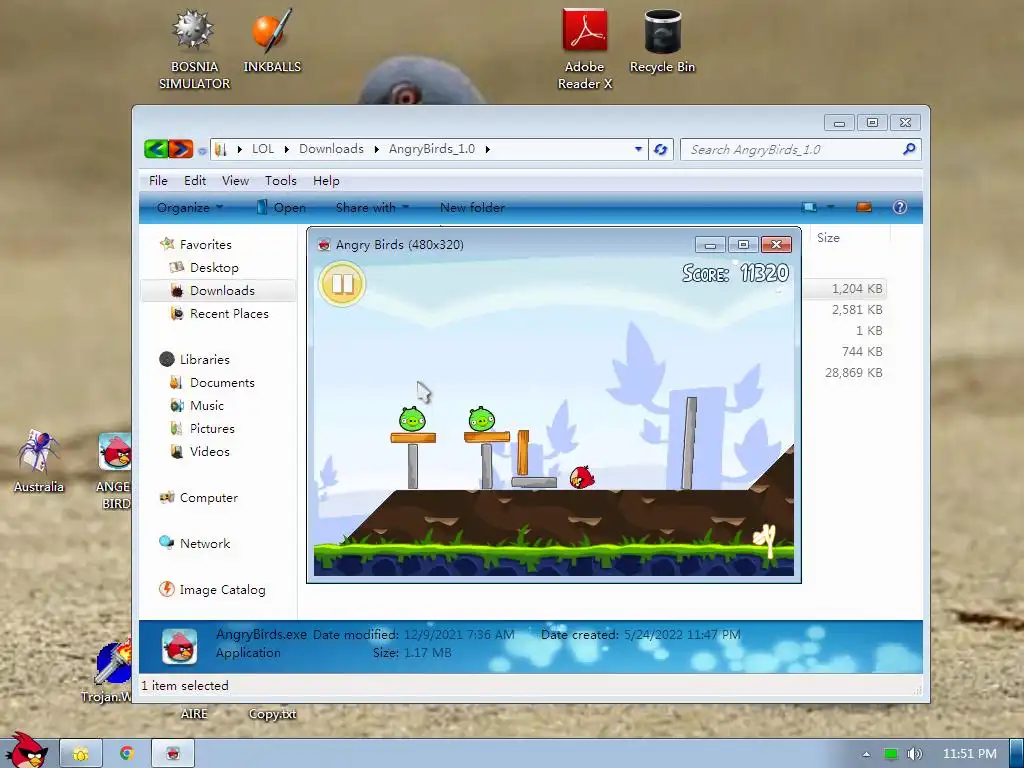Click the Angry Birds window title icon
The width and height of the screenshot is (1024, 768).
pos(323,245)
